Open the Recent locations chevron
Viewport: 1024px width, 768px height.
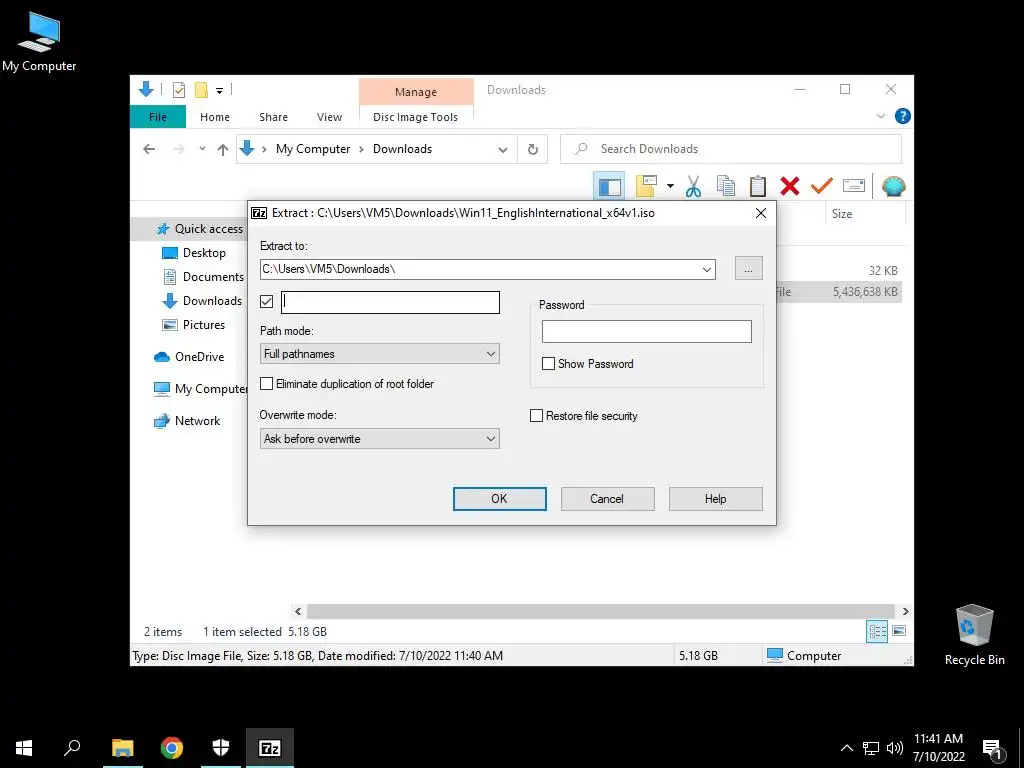pyautogui.click(x=202, y=149)
